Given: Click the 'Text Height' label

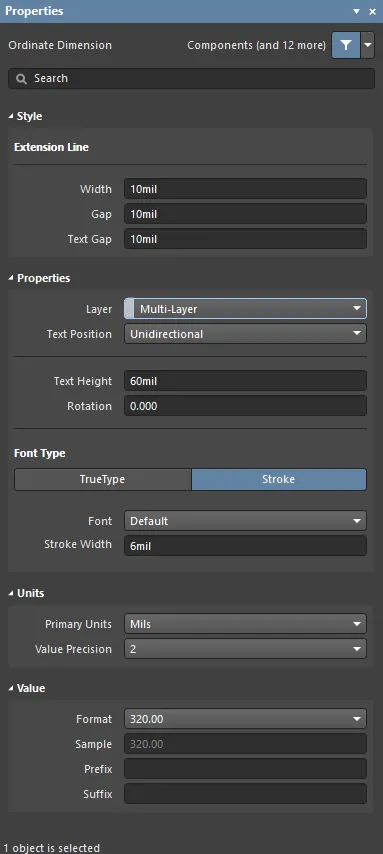Looking at the screenshot, I should pyautogui.click(x=83, y=381).
